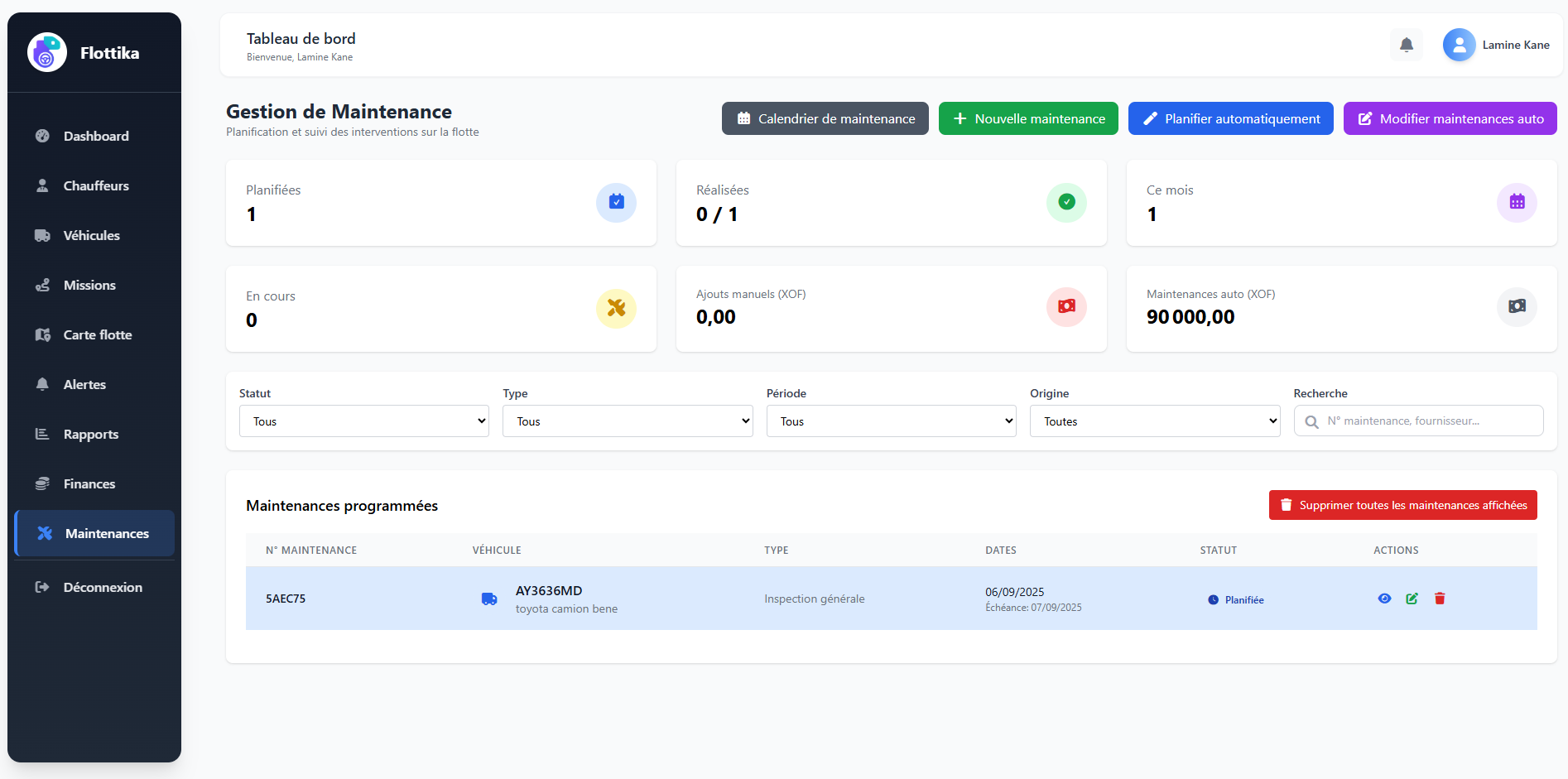
Task: Delete maintenance 5AEC75 with red trash icon
Action: coord(1440,599)
